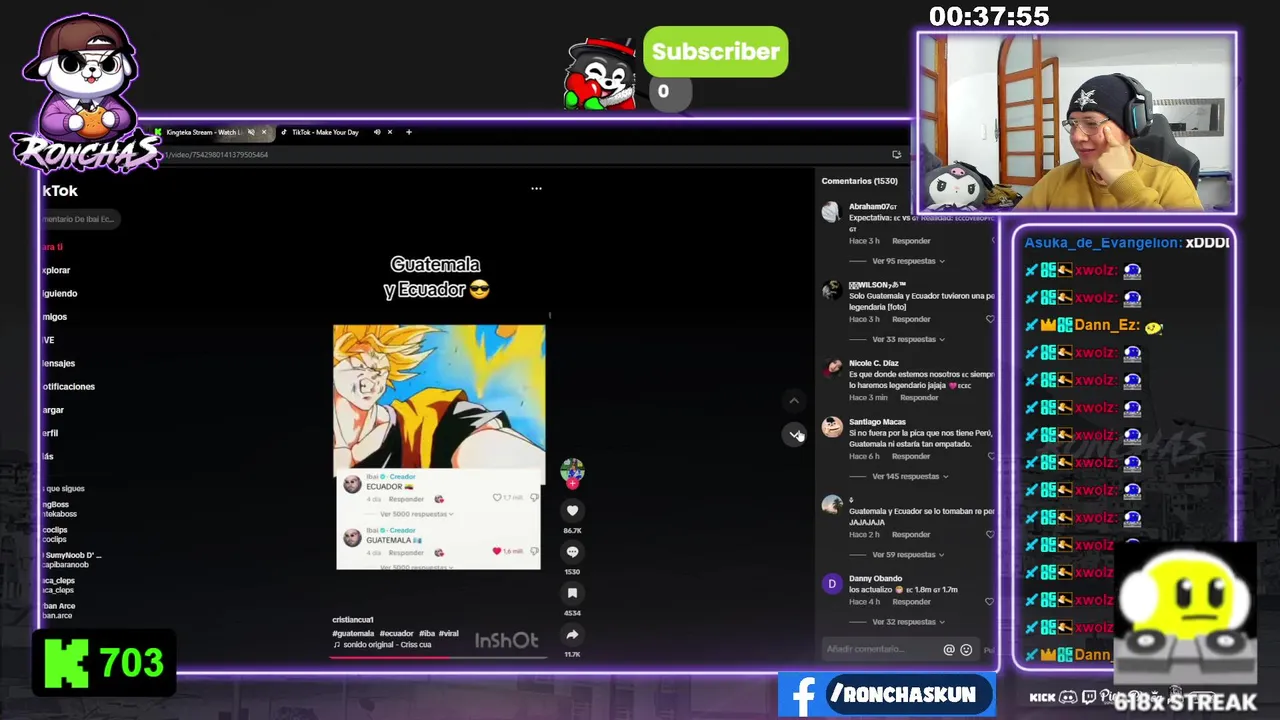Open the emoji picker in comment box

click(x=966, y=650)
